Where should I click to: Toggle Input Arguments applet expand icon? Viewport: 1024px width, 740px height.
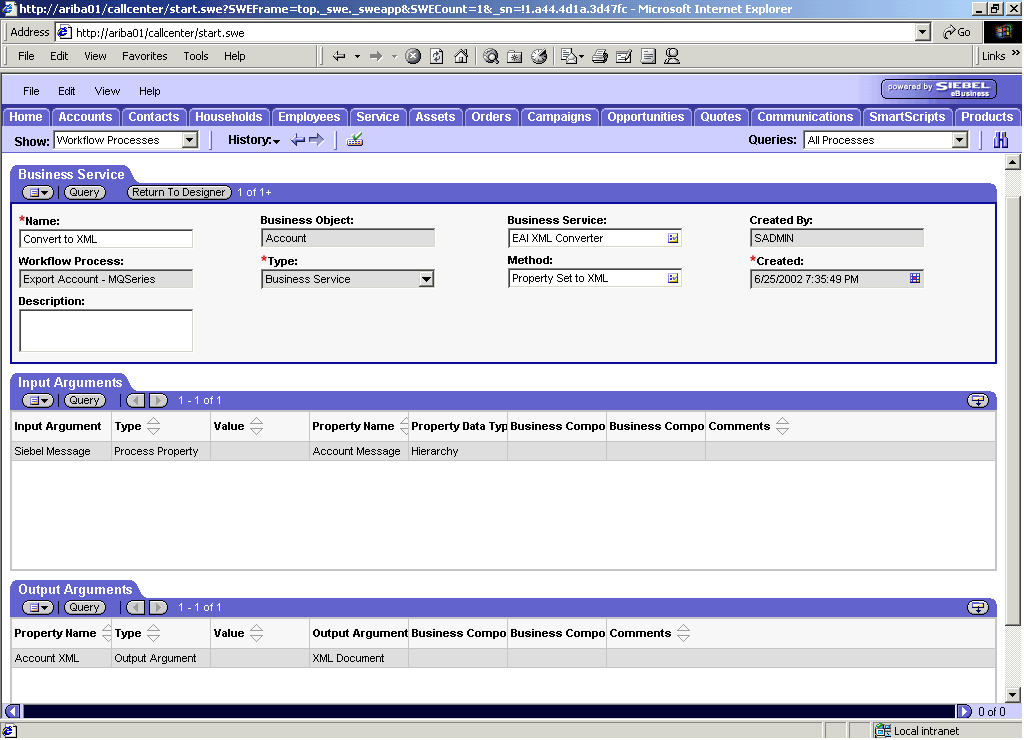978,400
